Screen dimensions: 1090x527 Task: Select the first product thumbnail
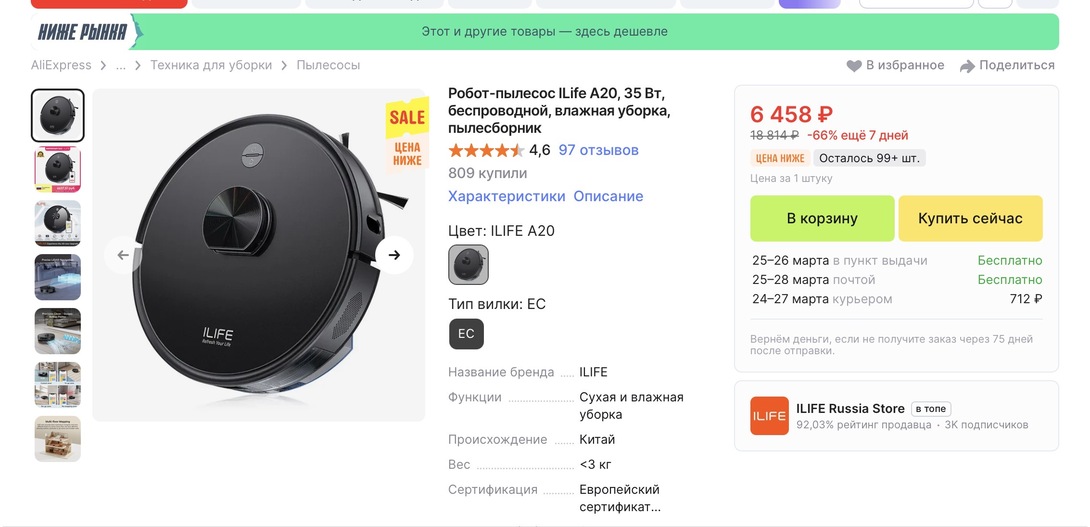pyautogui.click(x=58, y=115)
